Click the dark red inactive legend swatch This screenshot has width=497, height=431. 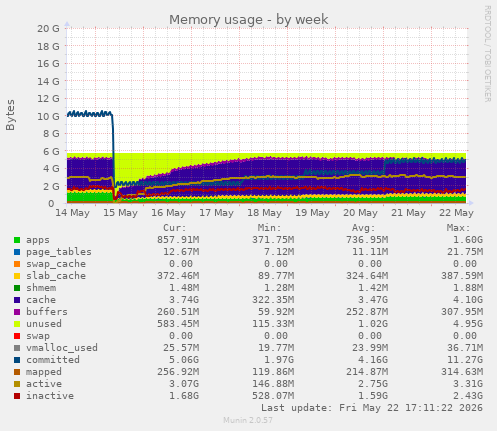point(17,396)
